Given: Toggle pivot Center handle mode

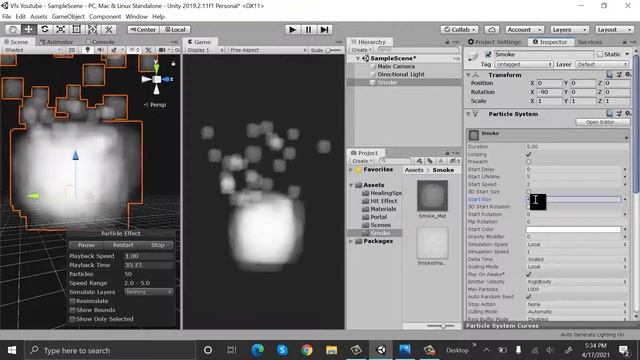Looking at the screenshot, I should coord(143,29).
